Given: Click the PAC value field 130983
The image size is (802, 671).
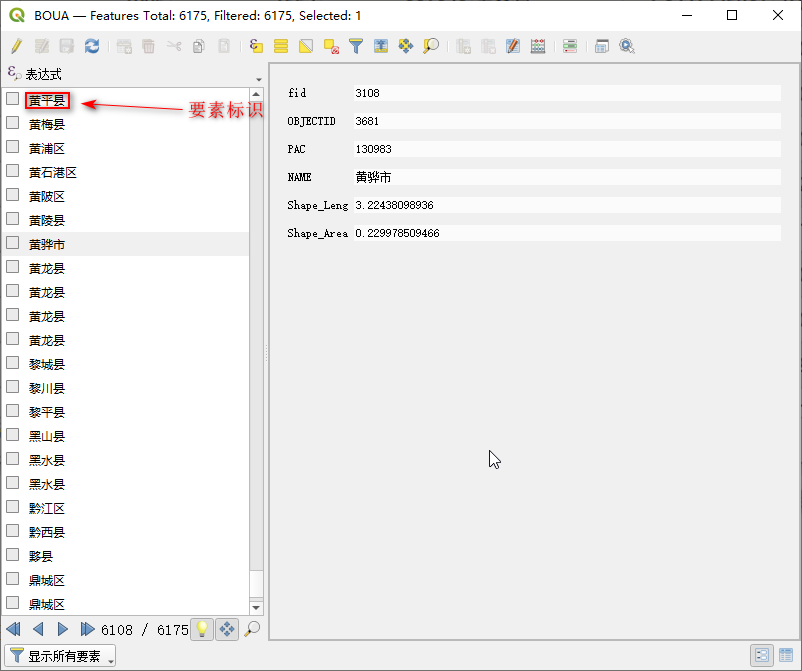Looking at the screenshot, I should coord(567,149).
